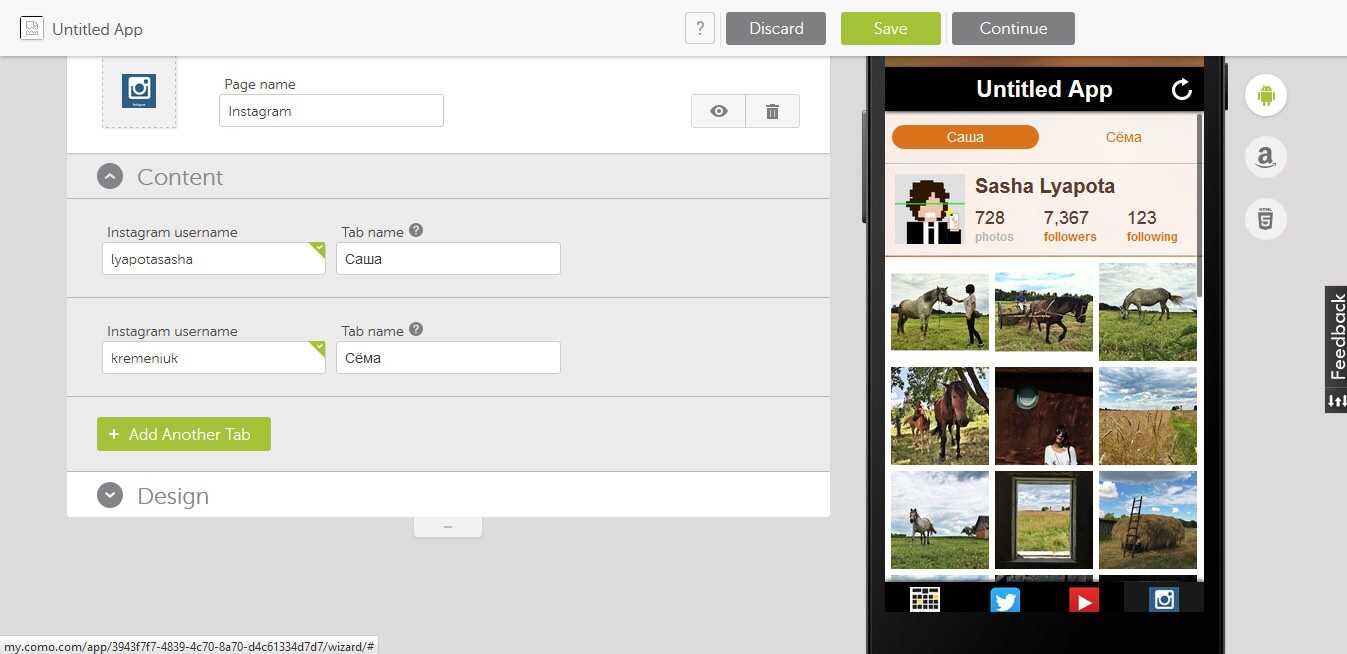This screenshot has width=1347, height=654.
Task: Edit the Page name field
Action: 331,111
